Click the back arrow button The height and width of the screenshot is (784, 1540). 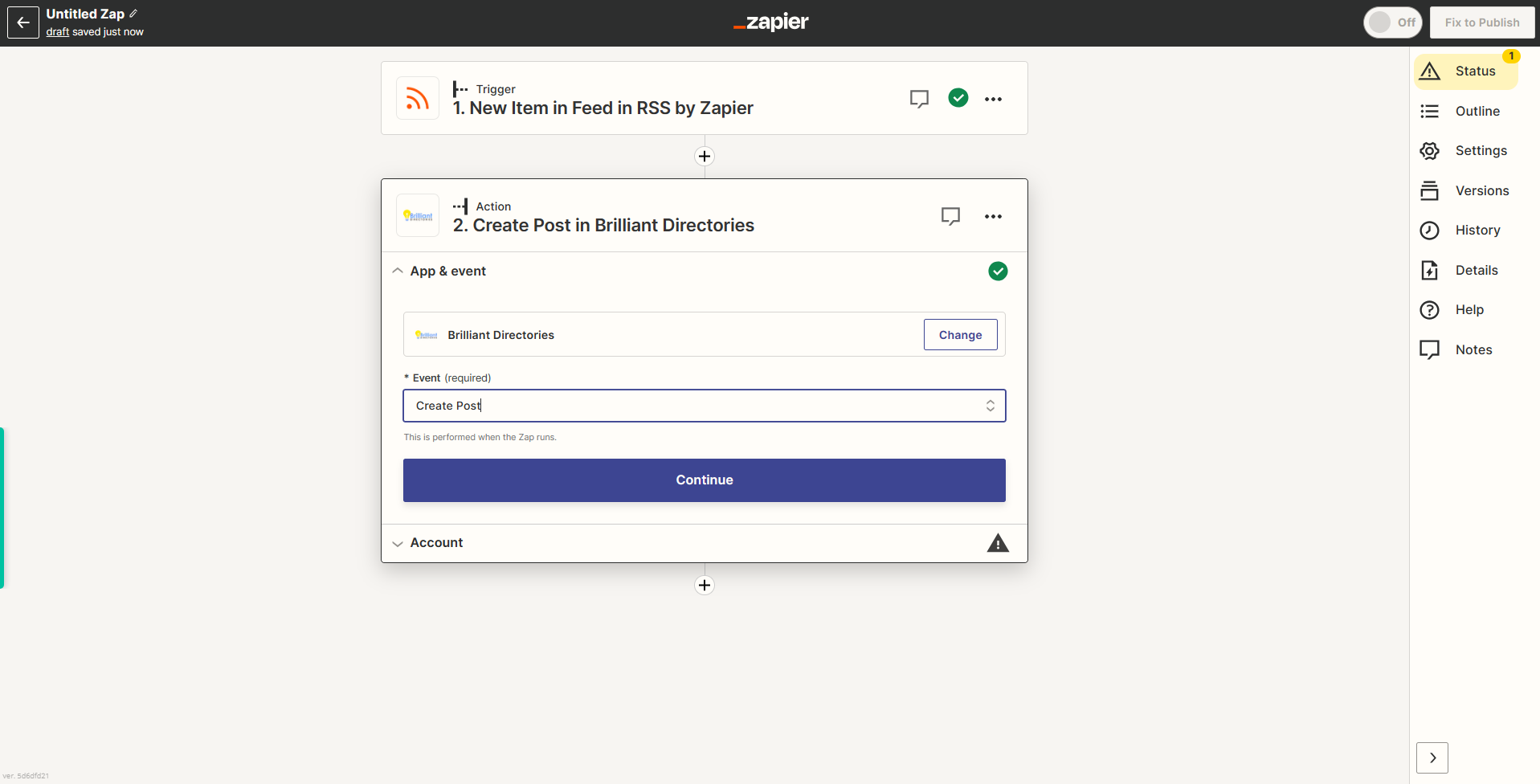pos(23,22)
